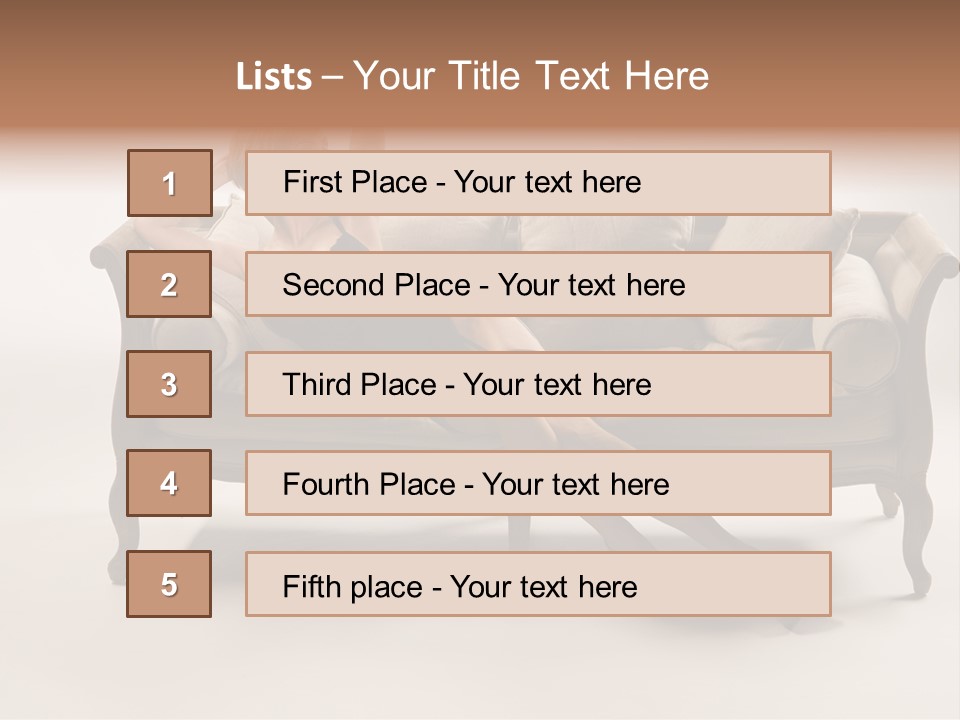Select the number 2 box
Image resolution: width=960 pixels, height=720 pixels.
click(x=169, y=284)
